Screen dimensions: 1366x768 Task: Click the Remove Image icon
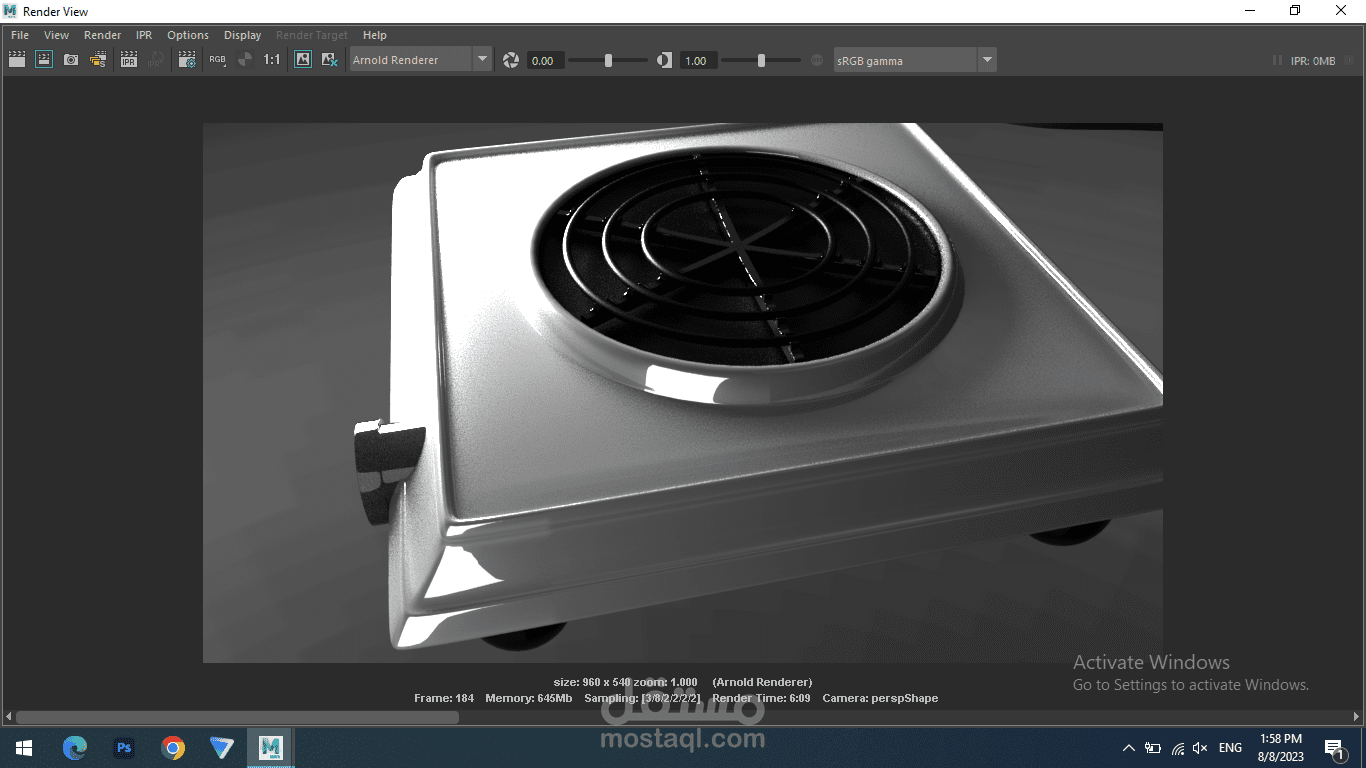tap(329, 60)
